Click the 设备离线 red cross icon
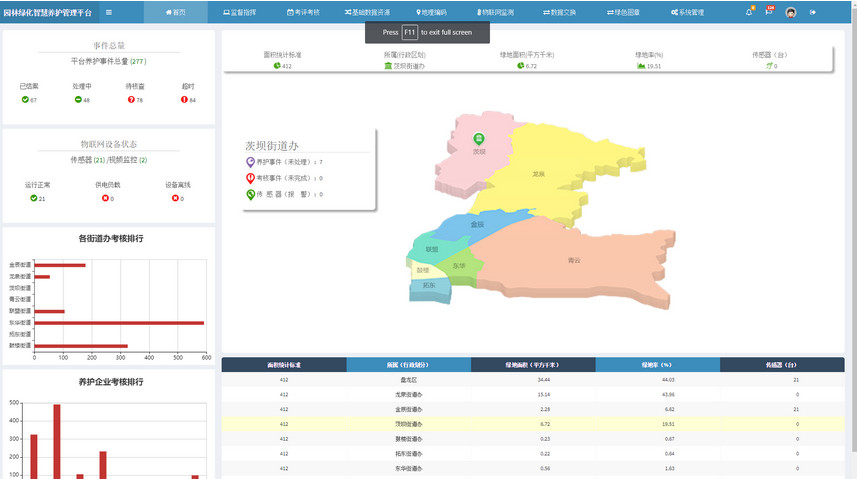 pos(177,198)
